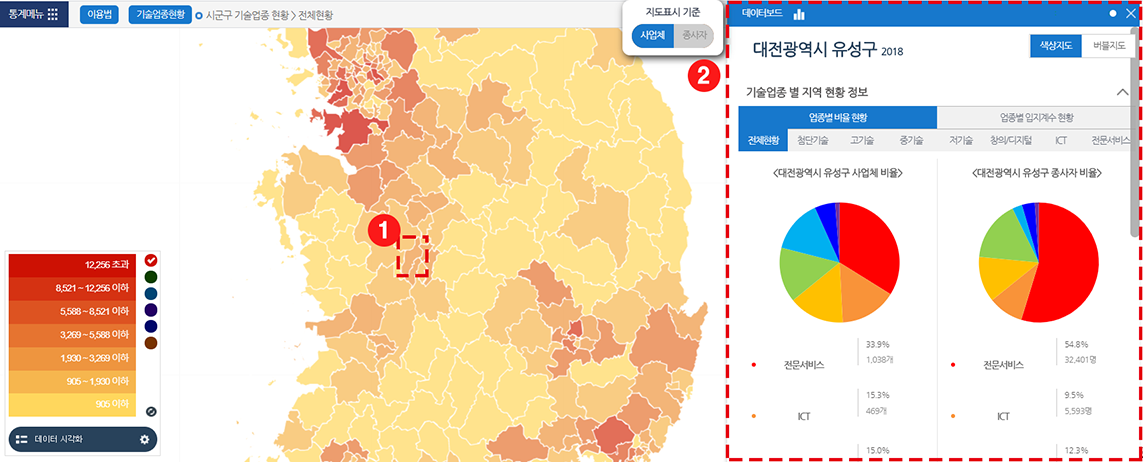Switch to 색상지도 view
The width and height of the screenshot is (1143, 462).
click(1056, 45)
